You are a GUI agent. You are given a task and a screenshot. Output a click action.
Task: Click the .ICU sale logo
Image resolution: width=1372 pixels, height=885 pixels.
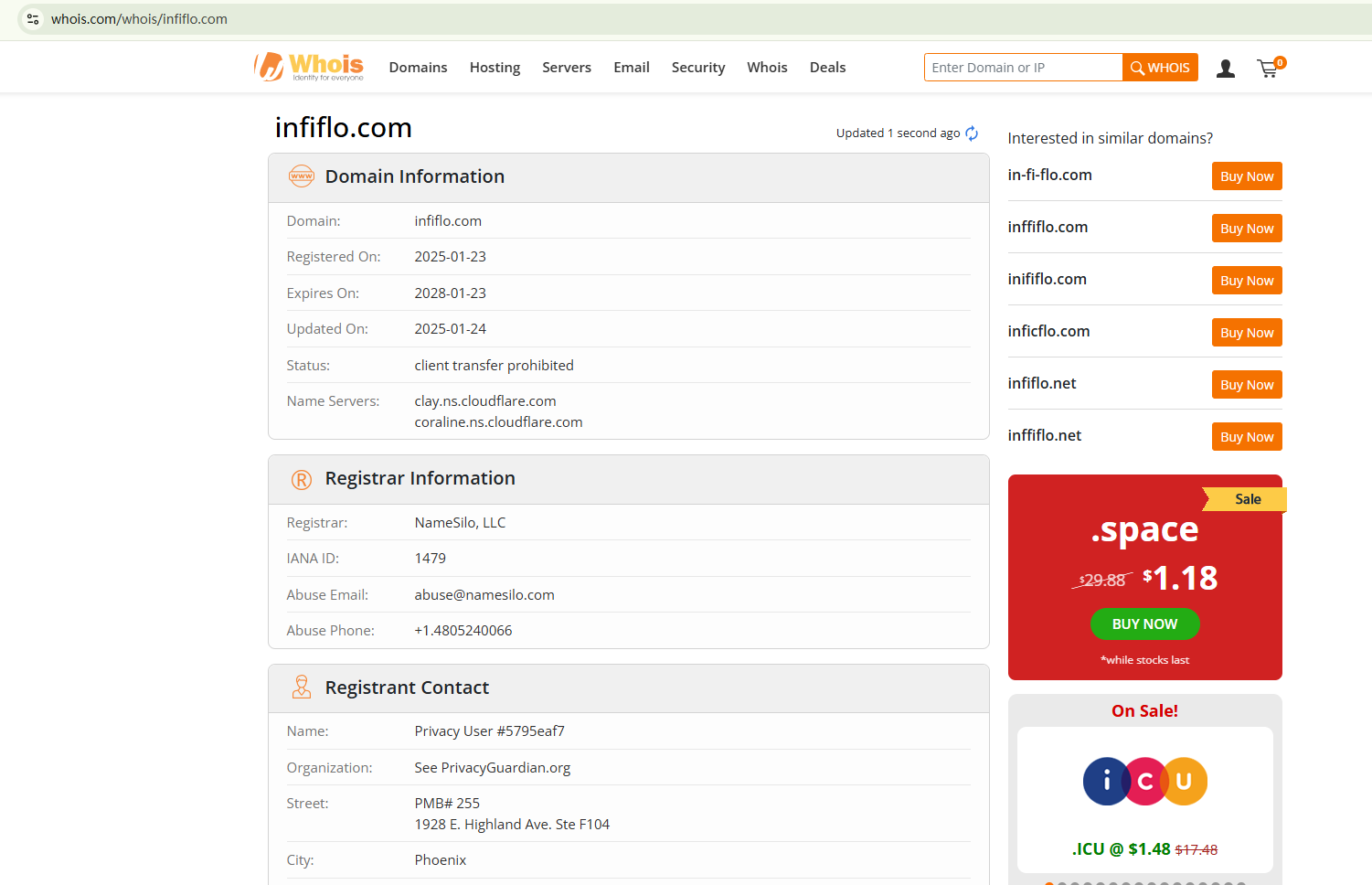click(1144, 782)
